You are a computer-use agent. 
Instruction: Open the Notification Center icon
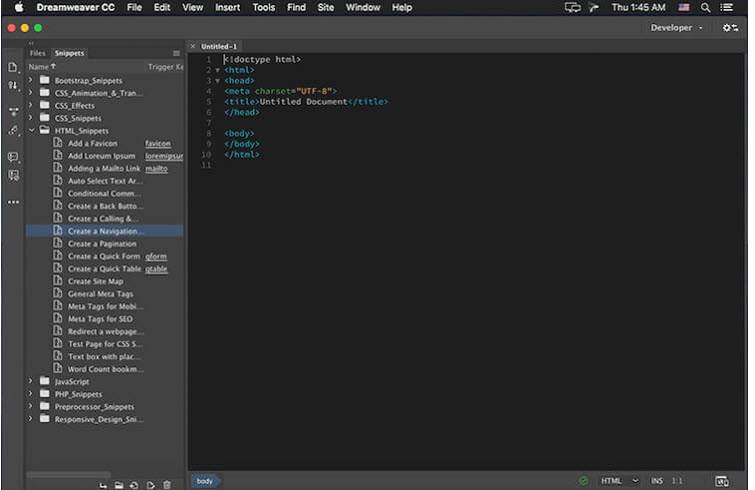click(727, 8)
